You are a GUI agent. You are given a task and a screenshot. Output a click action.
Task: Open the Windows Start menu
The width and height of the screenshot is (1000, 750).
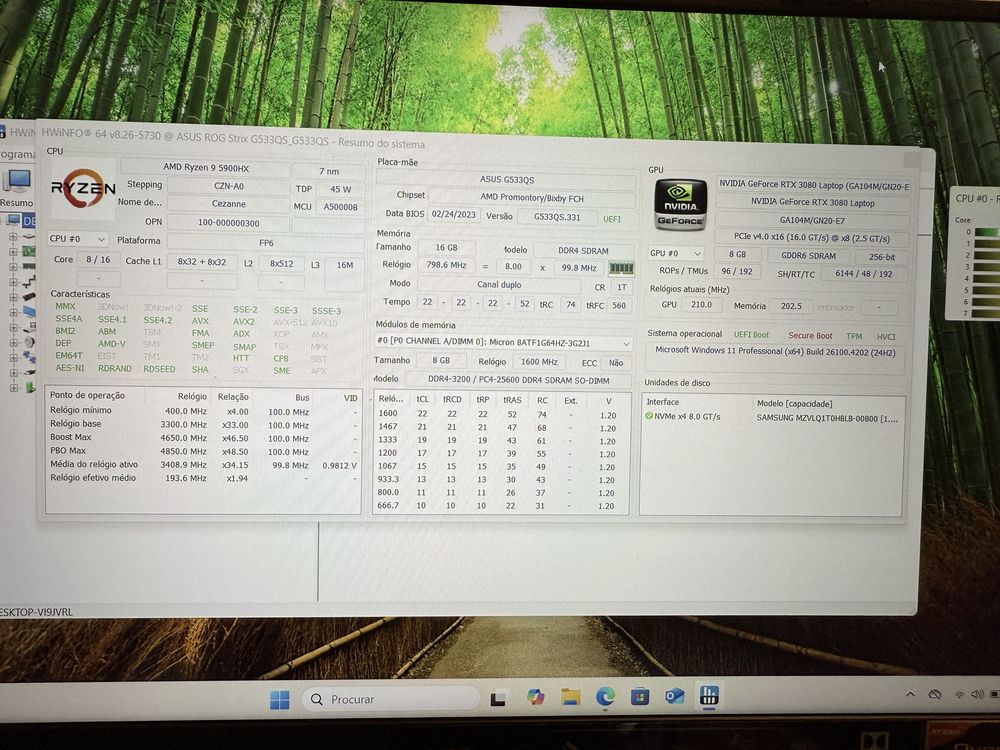279,700
